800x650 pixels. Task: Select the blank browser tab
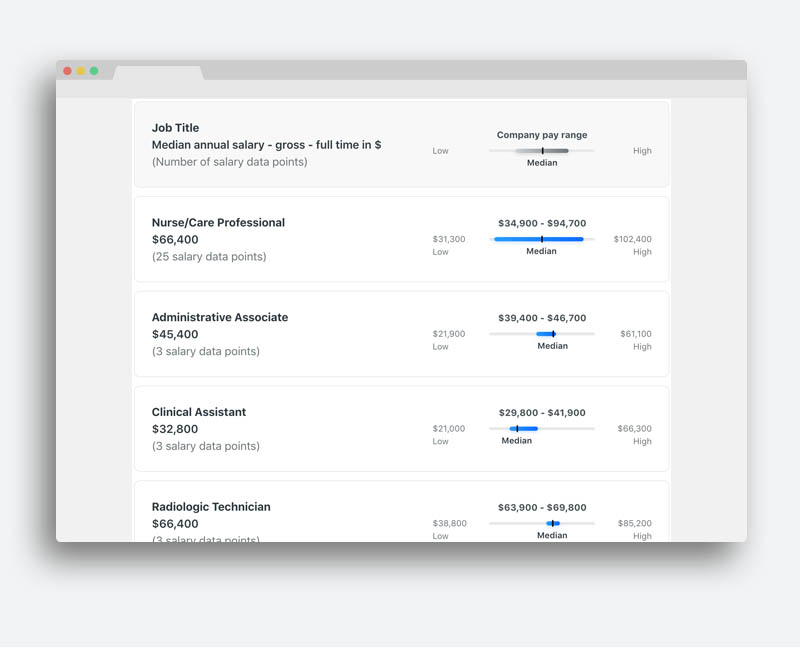coord(158,73)
